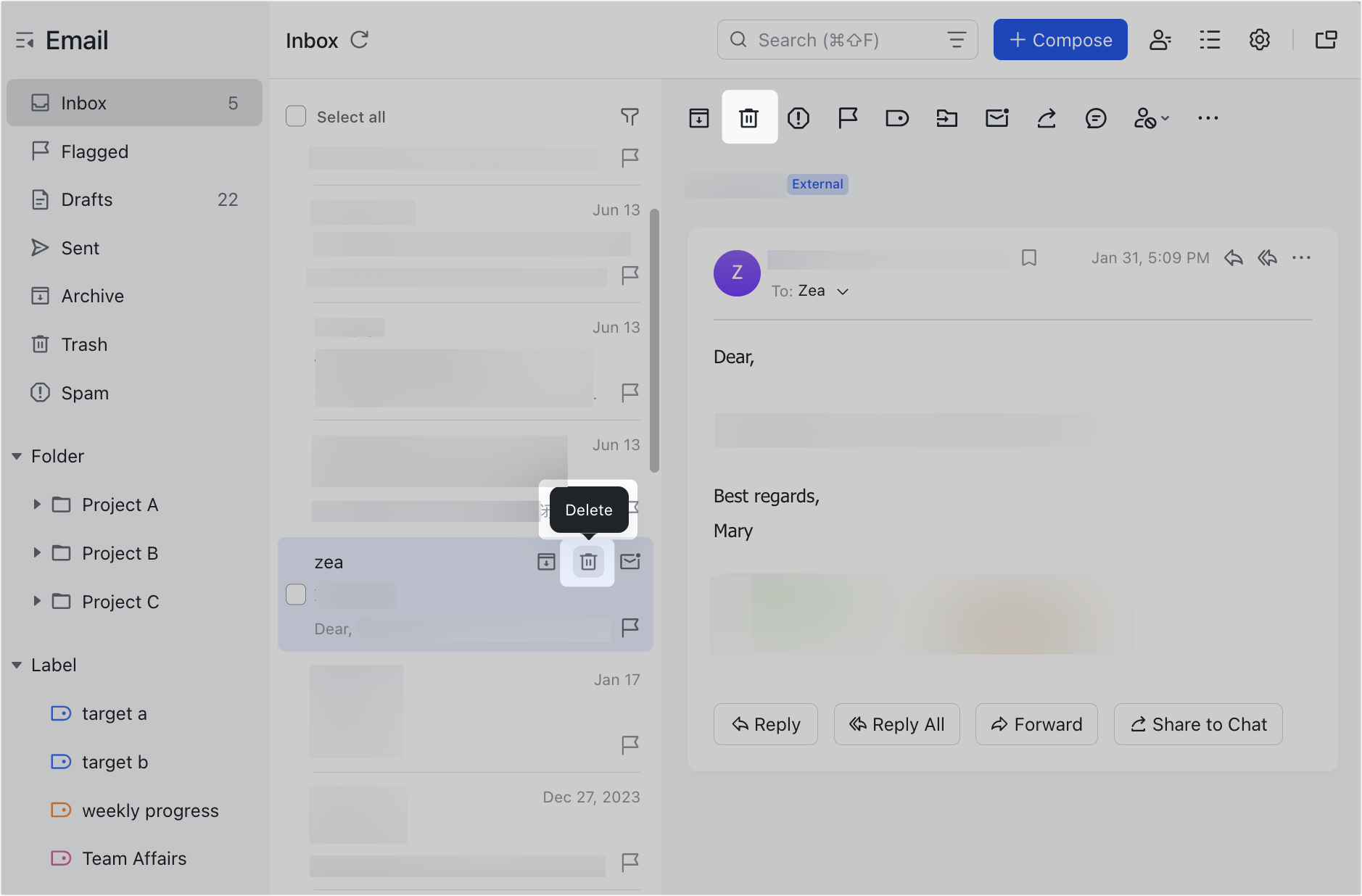This screenshot has height=896, width=1362.
Task: Check the checkbox on the zea email
Action: click(x=296, y=594)
